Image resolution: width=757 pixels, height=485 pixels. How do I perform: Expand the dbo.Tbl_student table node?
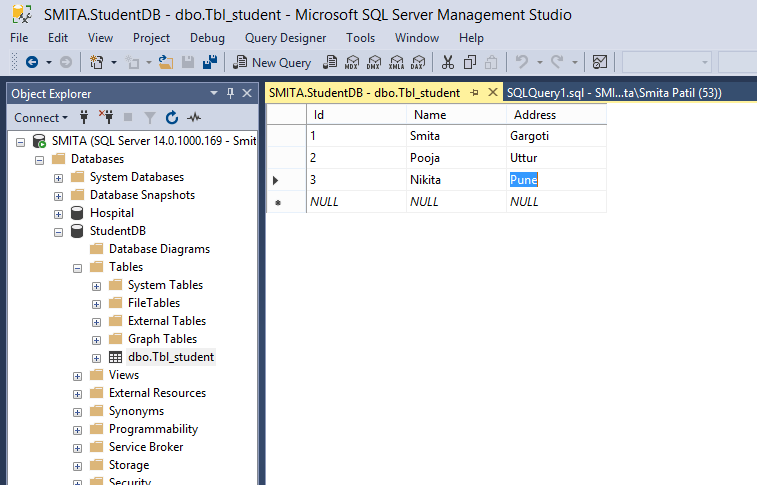click(x=97, y=359)
